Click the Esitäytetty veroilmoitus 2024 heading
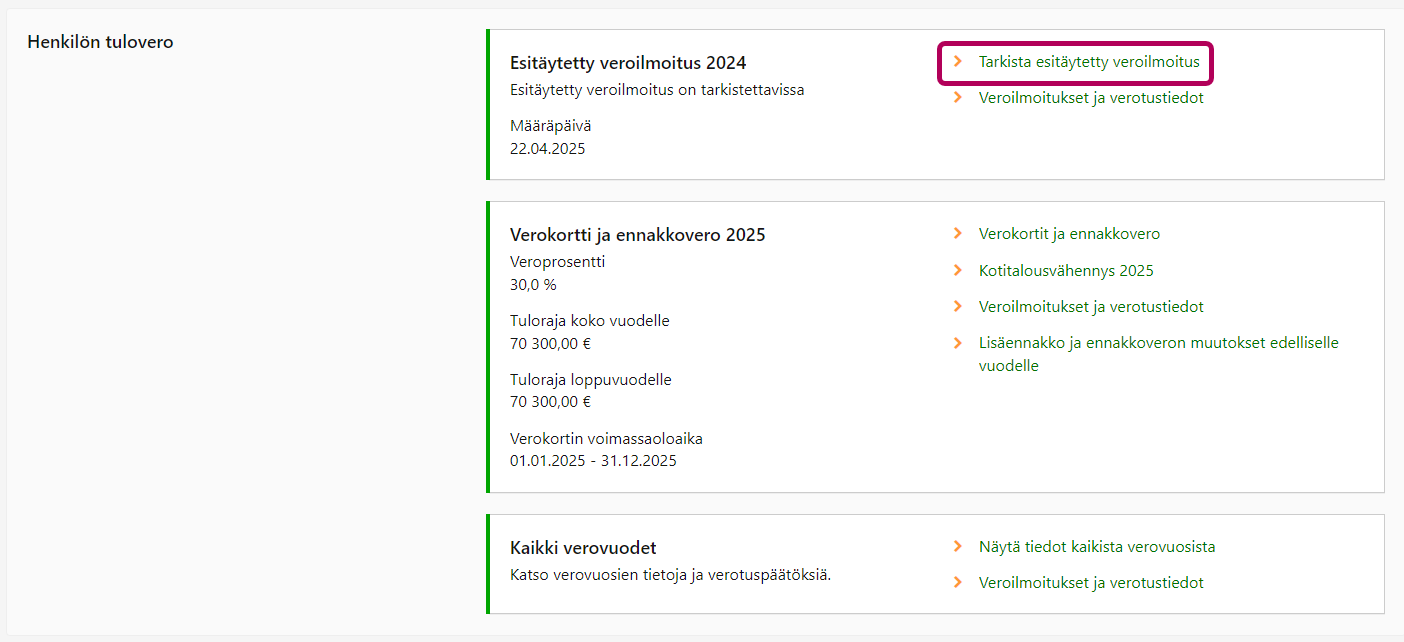 tap(628, 63)
